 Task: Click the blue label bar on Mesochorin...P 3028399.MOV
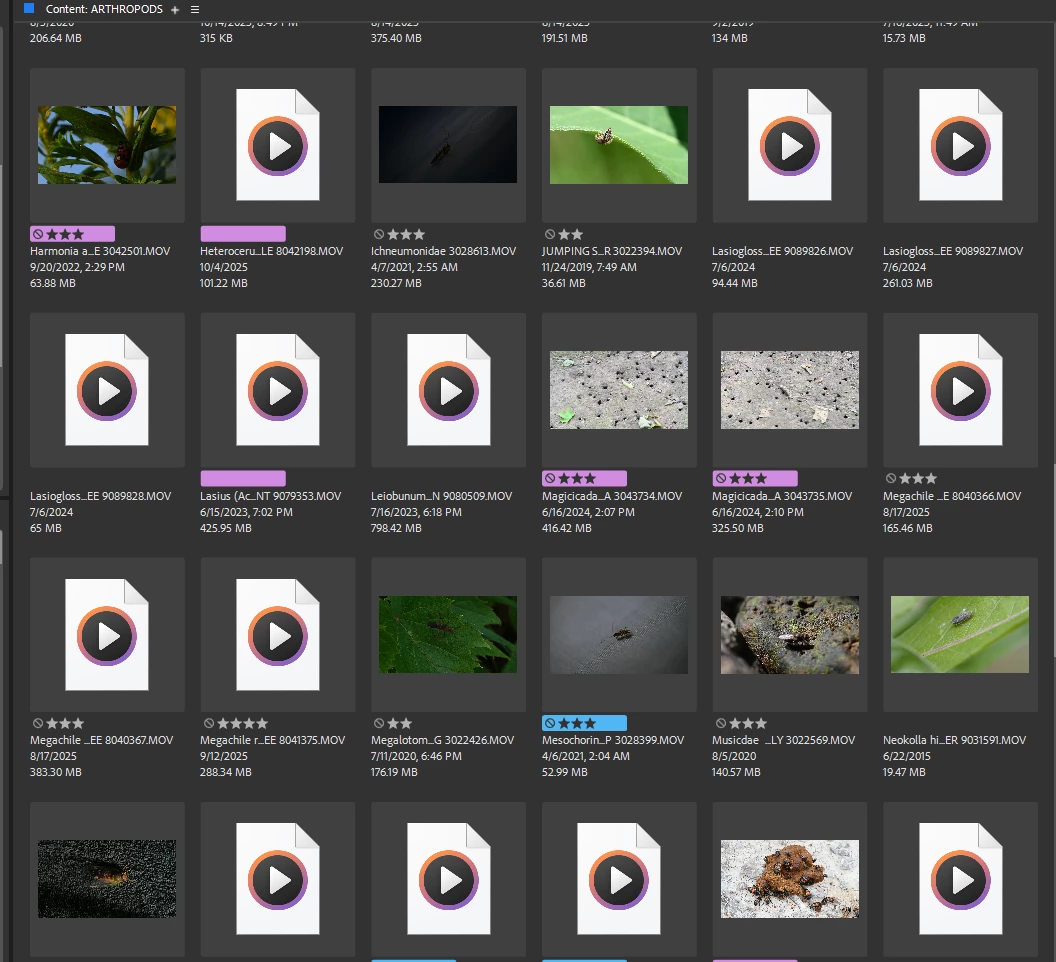(585, 724)
